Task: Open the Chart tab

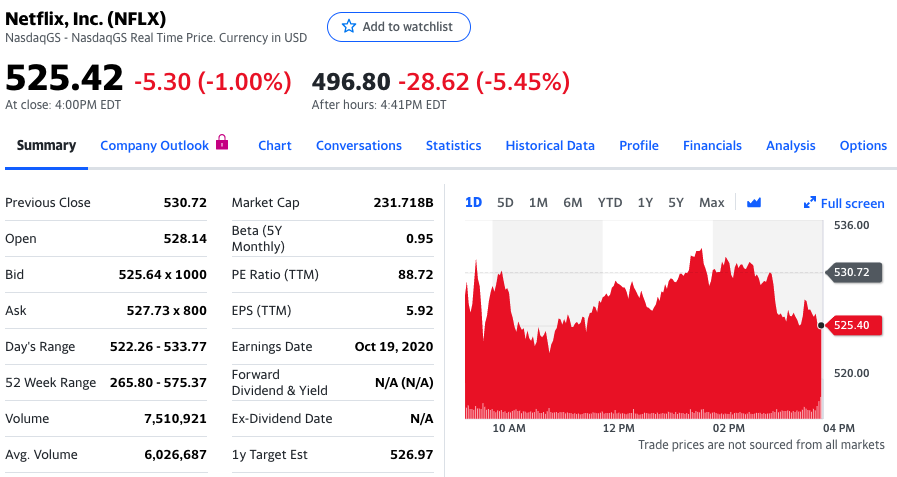Action: 275,146
